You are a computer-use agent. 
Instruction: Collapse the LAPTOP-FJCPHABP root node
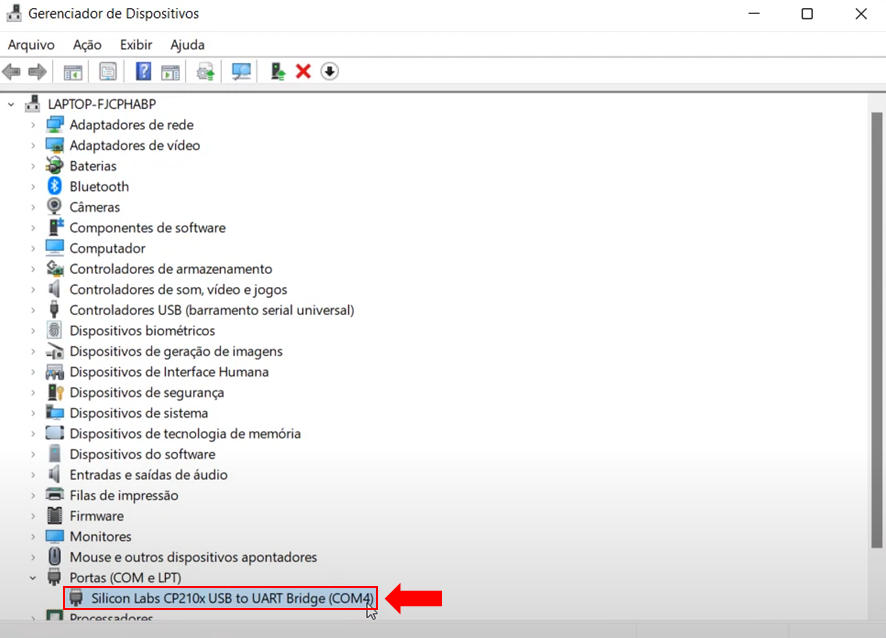11,105
